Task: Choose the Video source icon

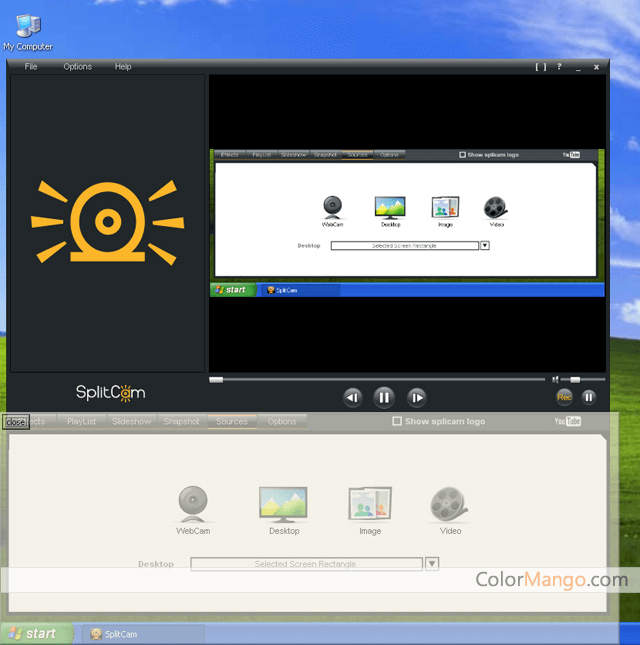Action: [450, 504]
